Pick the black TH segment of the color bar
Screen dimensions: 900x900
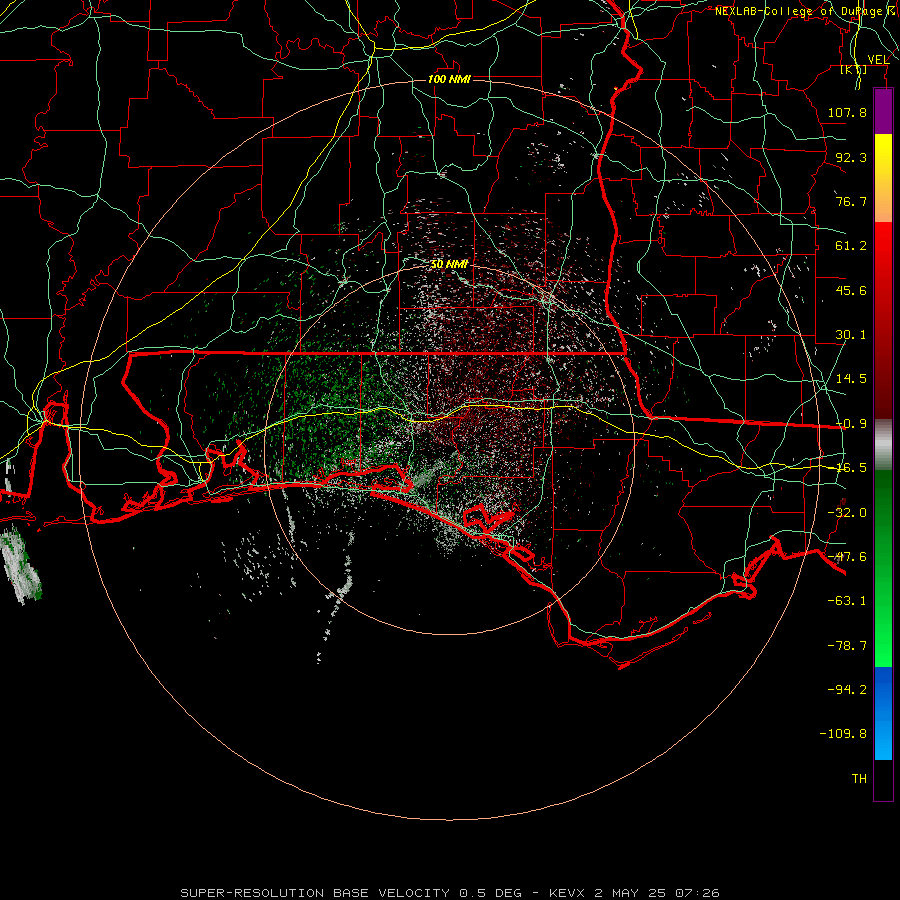point(883,779)
